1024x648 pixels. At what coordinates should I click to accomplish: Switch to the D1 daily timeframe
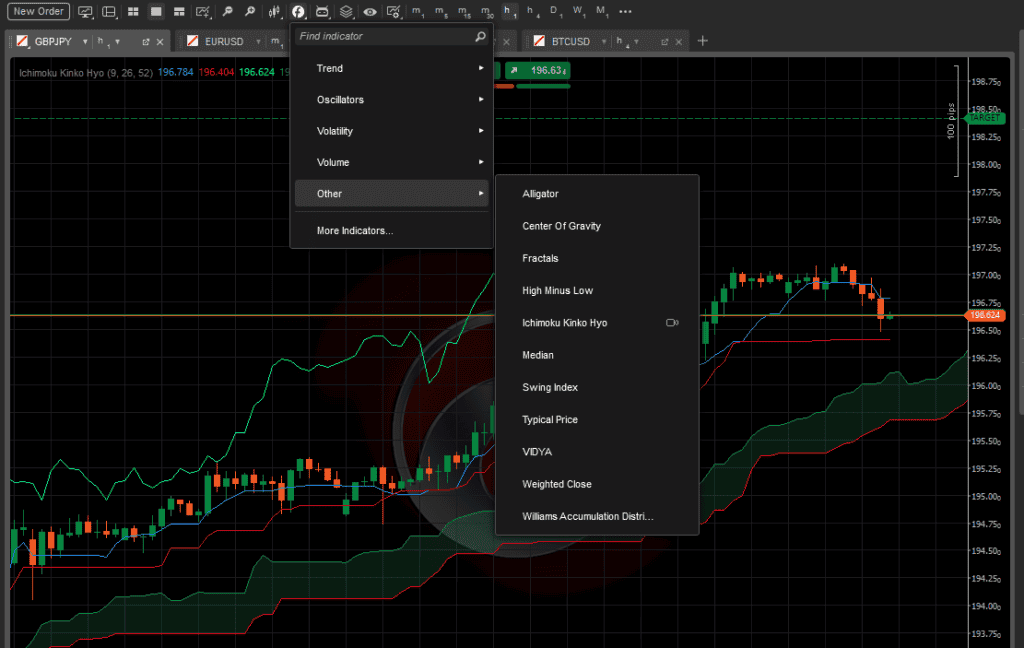tap(554, 11)
